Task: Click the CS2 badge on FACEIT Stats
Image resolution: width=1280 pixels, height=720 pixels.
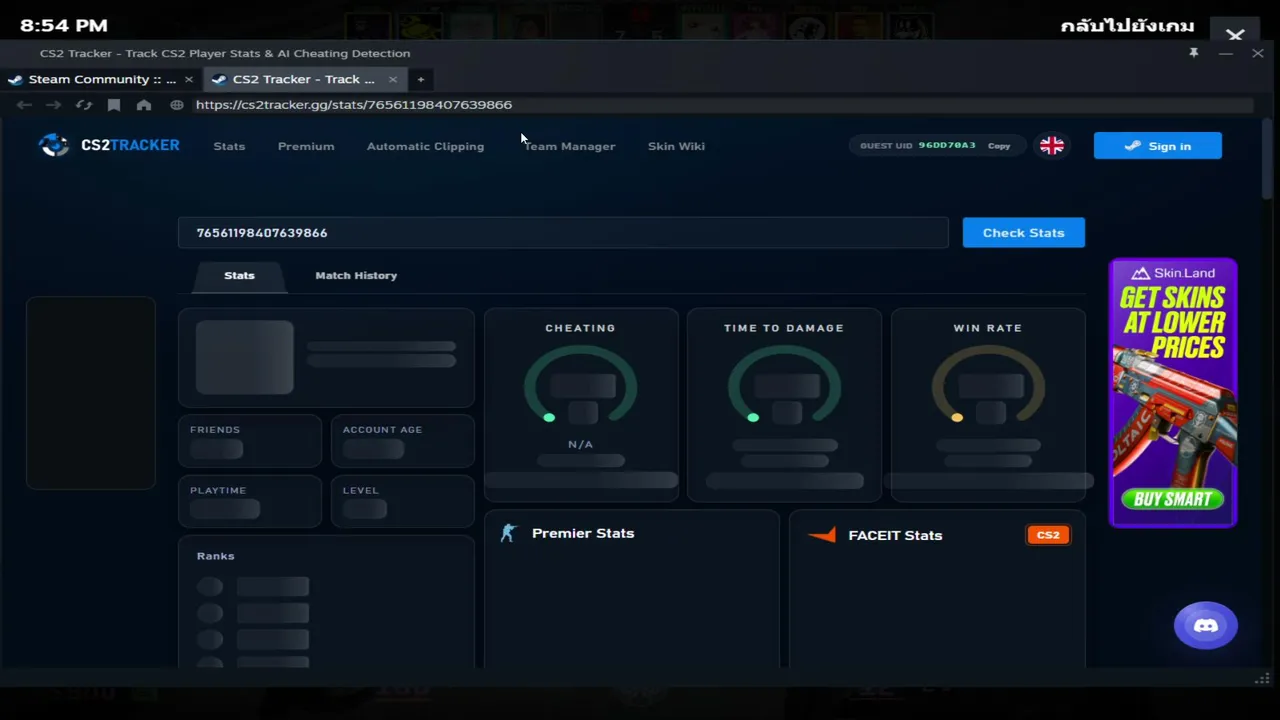Action: (x=1048, y=535)
